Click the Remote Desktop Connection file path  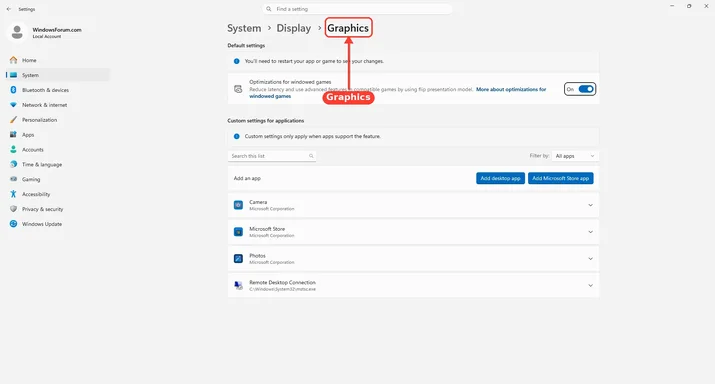pos(282,289)
